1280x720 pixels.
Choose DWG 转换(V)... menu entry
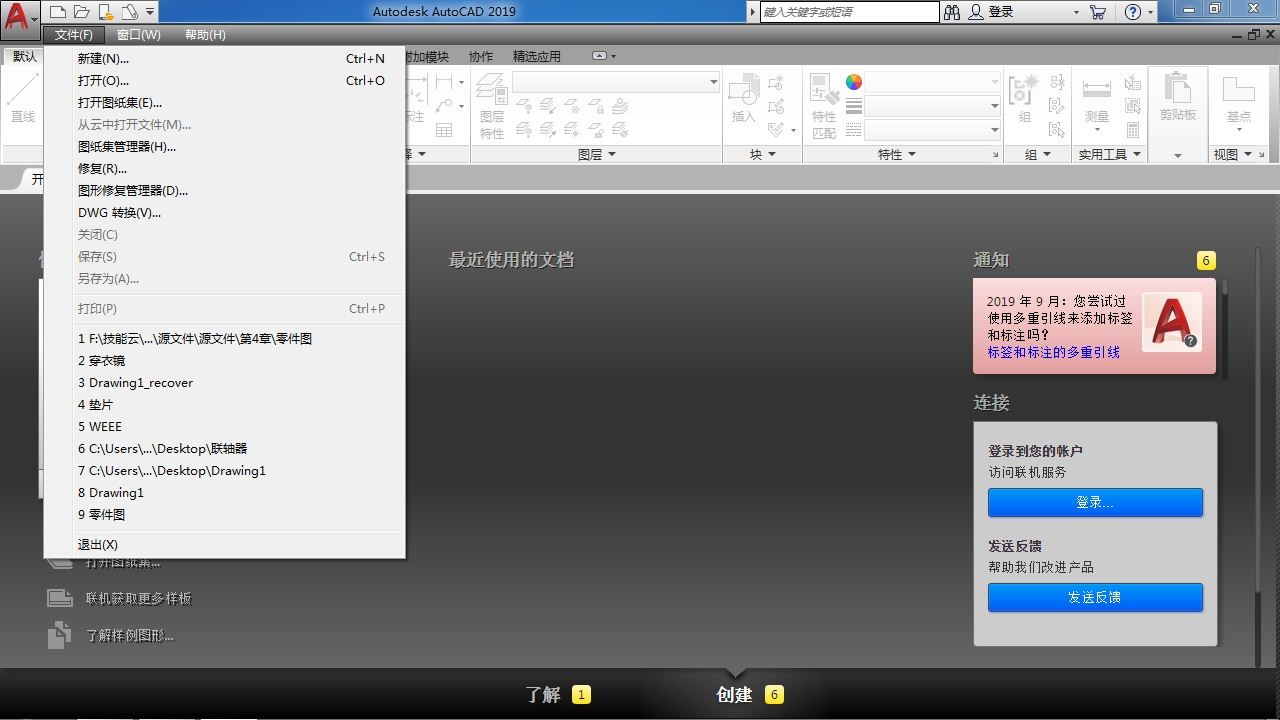pos(224,213)
